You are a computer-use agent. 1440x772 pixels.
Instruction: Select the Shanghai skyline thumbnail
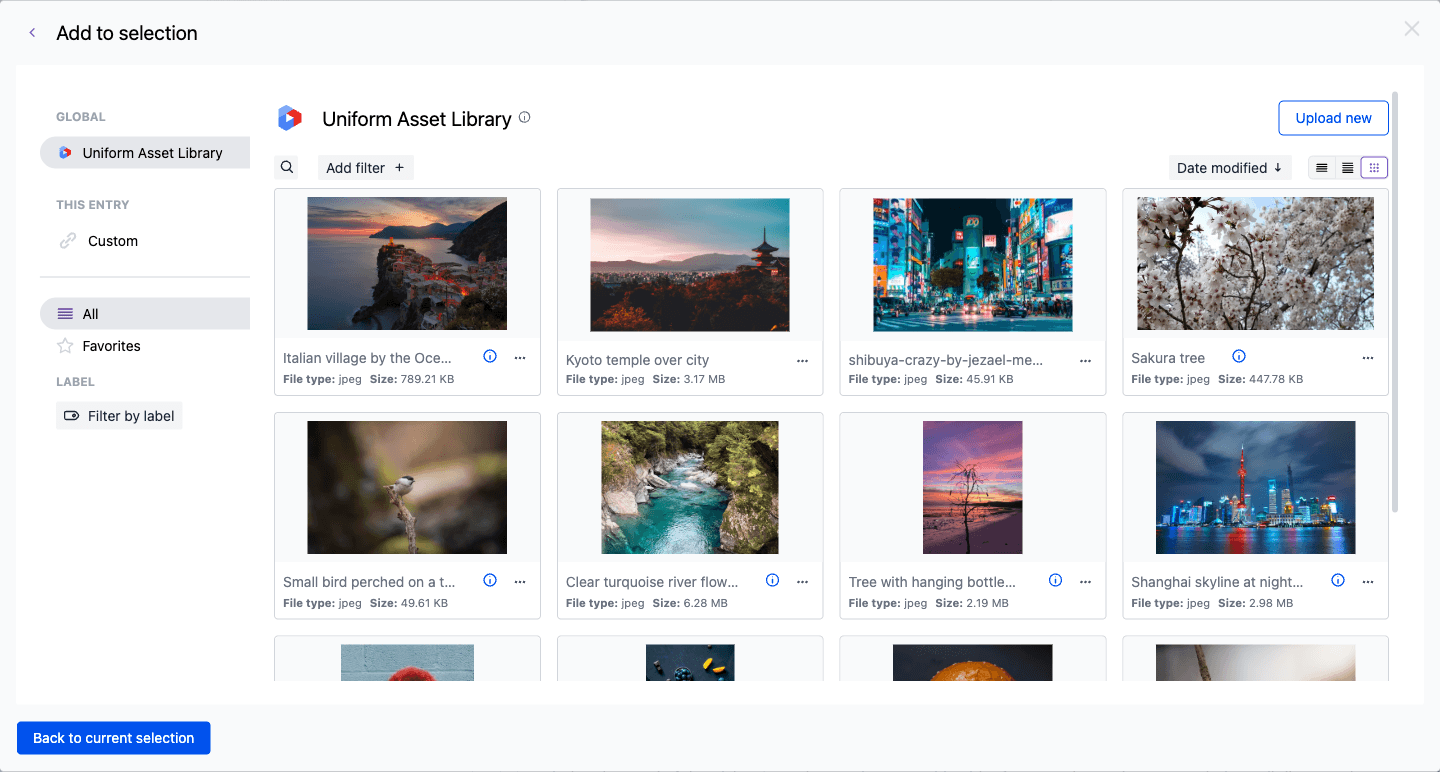tap(1256, 488)
